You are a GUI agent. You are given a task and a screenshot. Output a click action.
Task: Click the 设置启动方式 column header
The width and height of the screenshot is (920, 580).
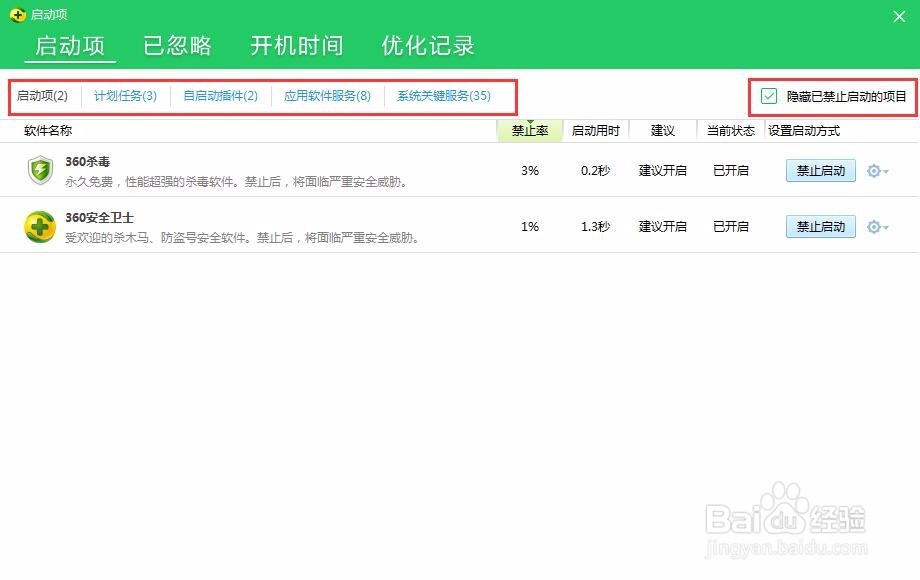tap(804, 131)
